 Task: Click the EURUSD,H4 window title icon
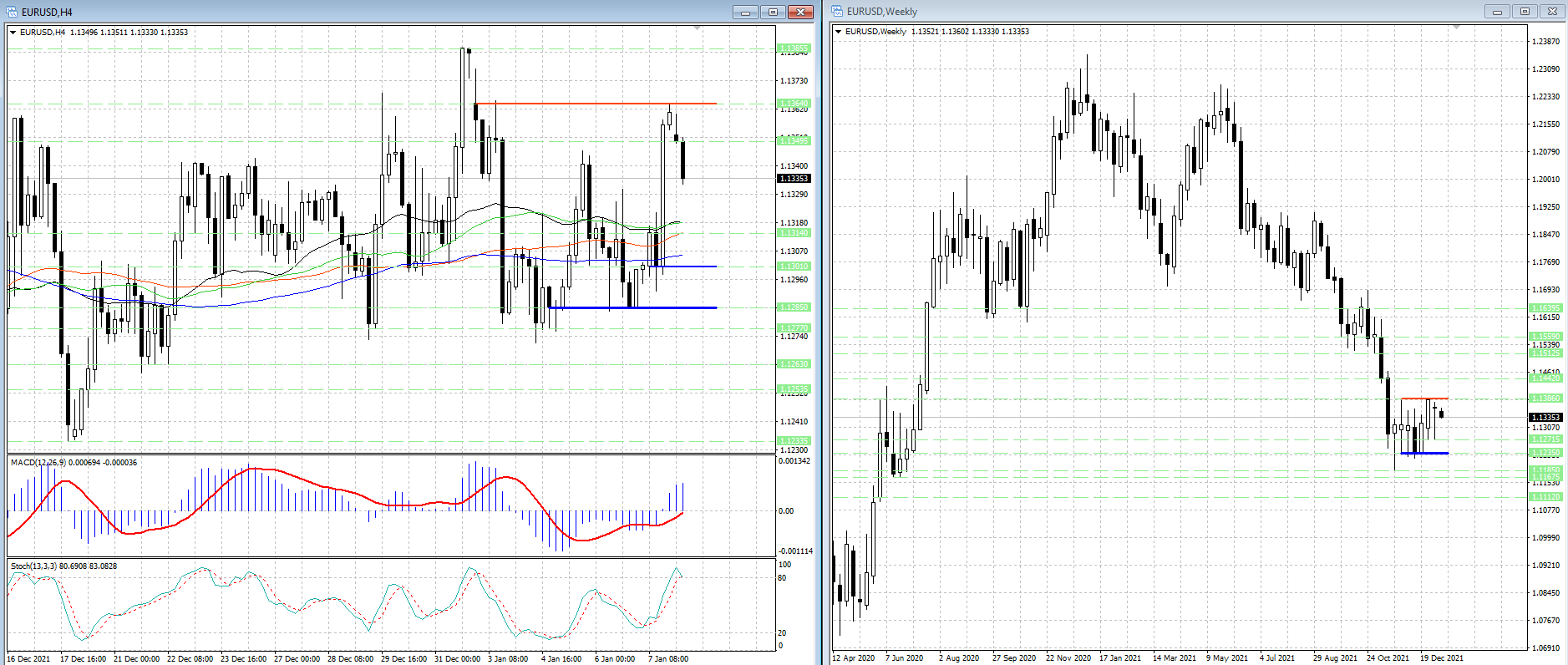coord(13,12)
